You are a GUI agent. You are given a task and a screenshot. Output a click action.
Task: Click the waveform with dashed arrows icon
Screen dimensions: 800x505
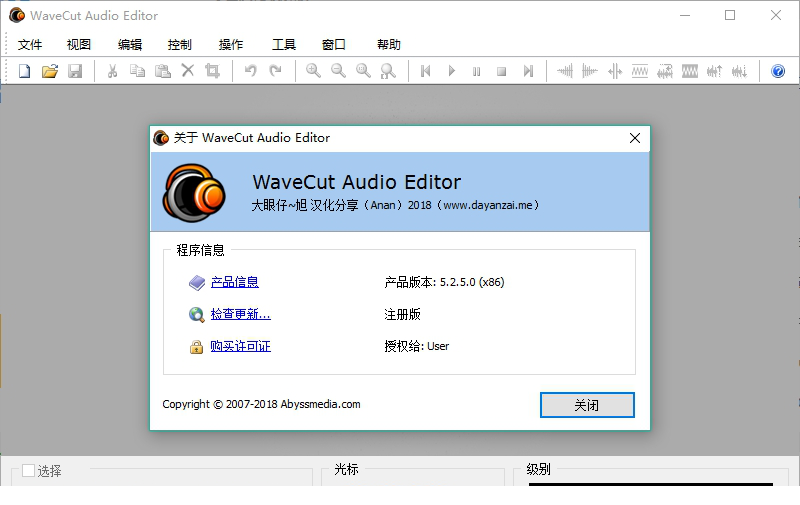[665, 71]
